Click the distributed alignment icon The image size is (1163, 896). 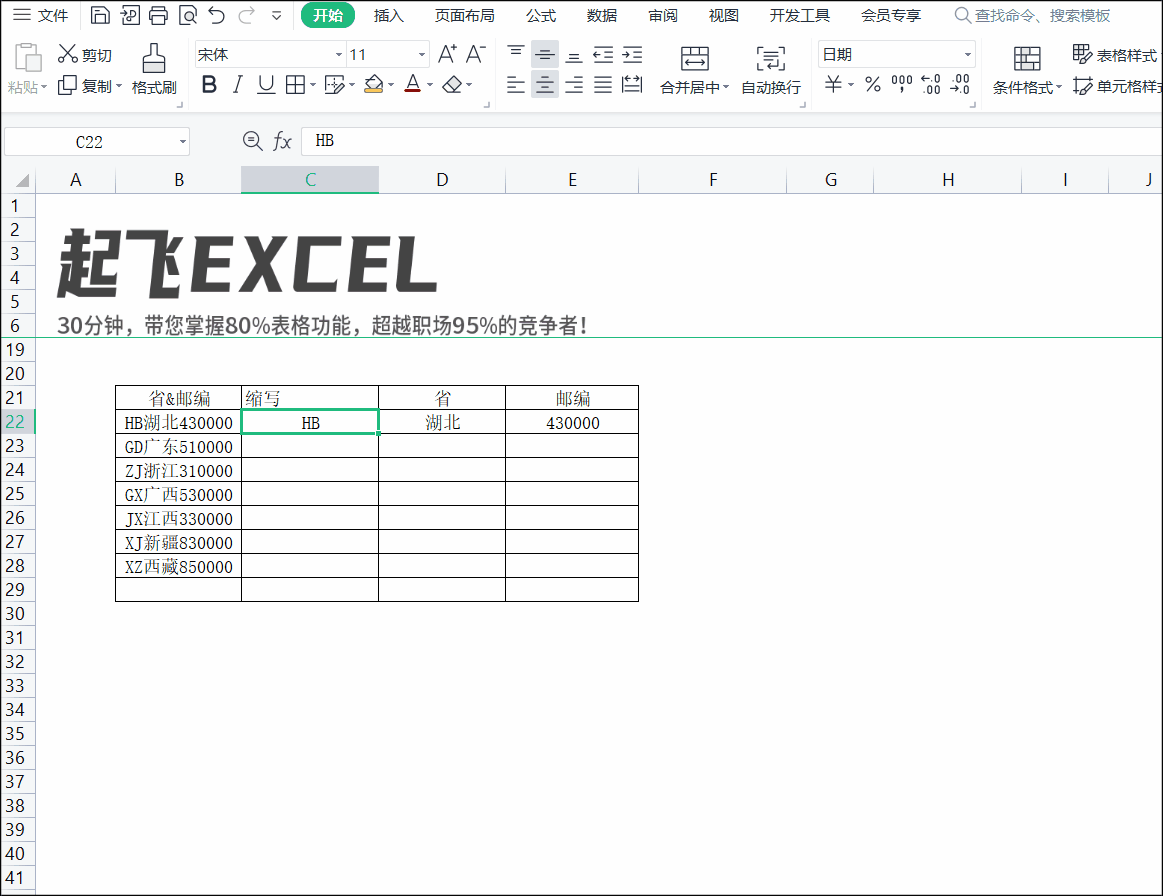pyautogui.click(x=632, y=85)
